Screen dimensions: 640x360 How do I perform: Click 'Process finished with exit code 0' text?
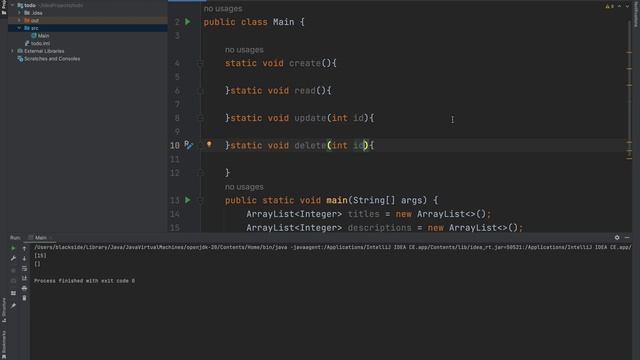84,281
